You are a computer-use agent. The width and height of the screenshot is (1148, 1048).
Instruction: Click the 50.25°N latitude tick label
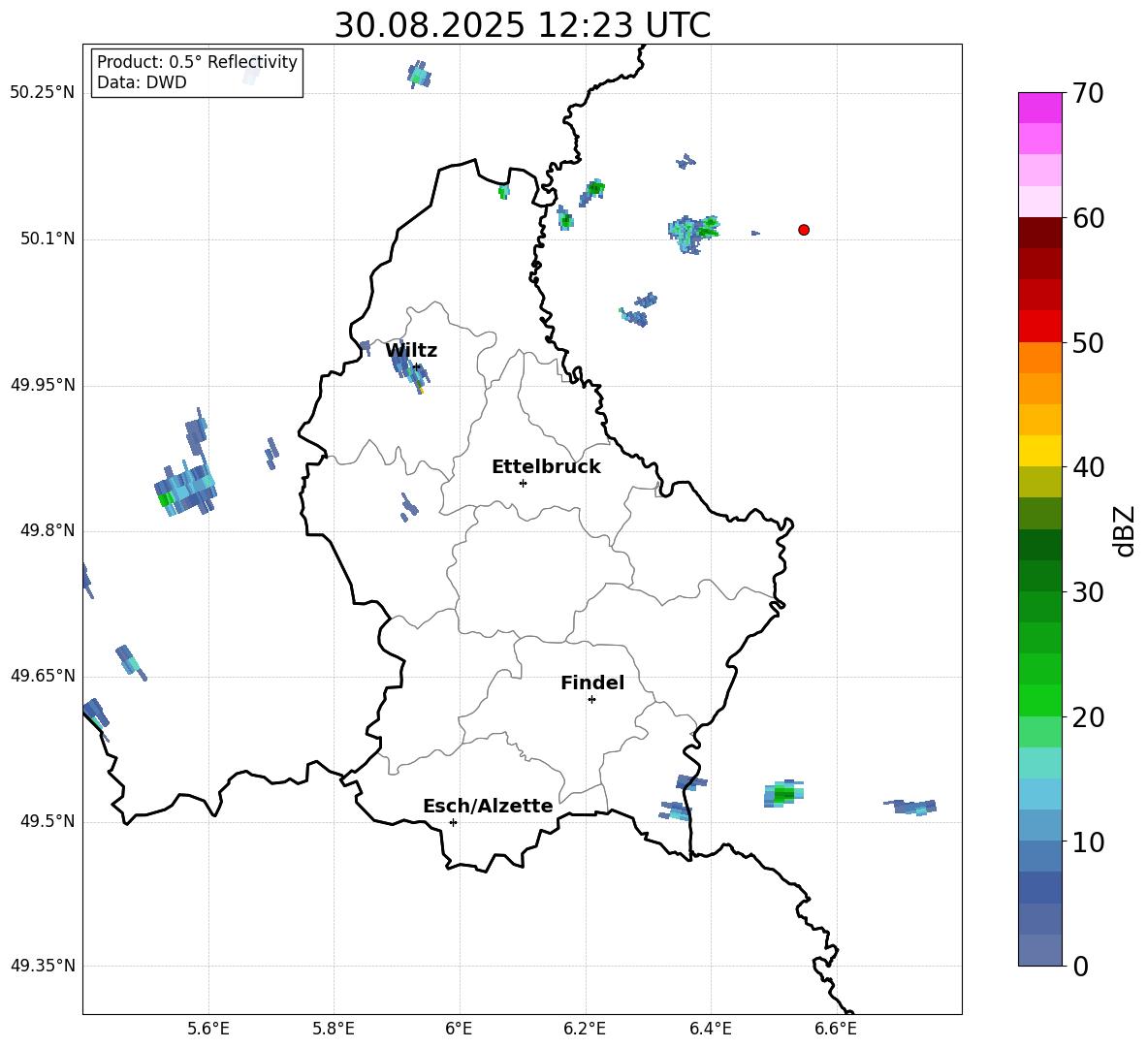(43, 93)
